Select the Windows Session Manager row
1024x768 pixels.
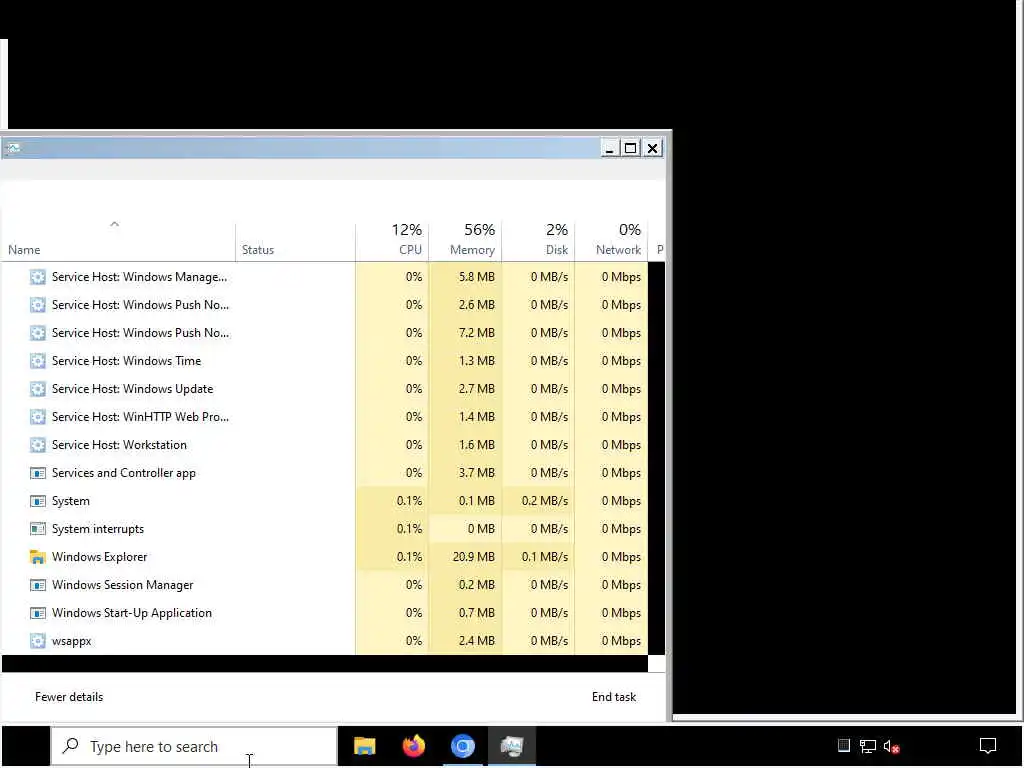pos(325,585)
